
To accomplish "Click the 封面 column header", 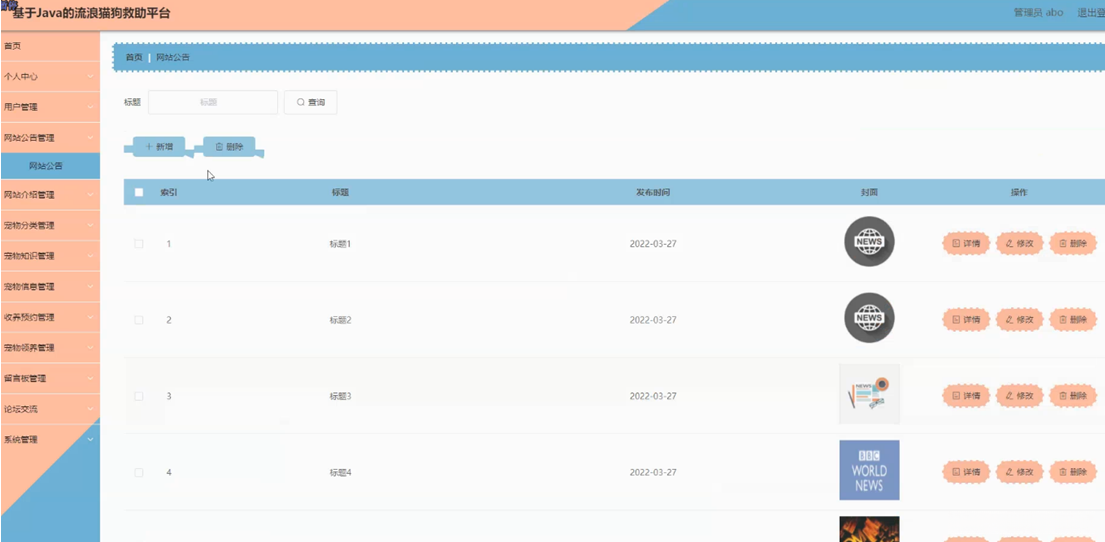I will click(869, 192).
